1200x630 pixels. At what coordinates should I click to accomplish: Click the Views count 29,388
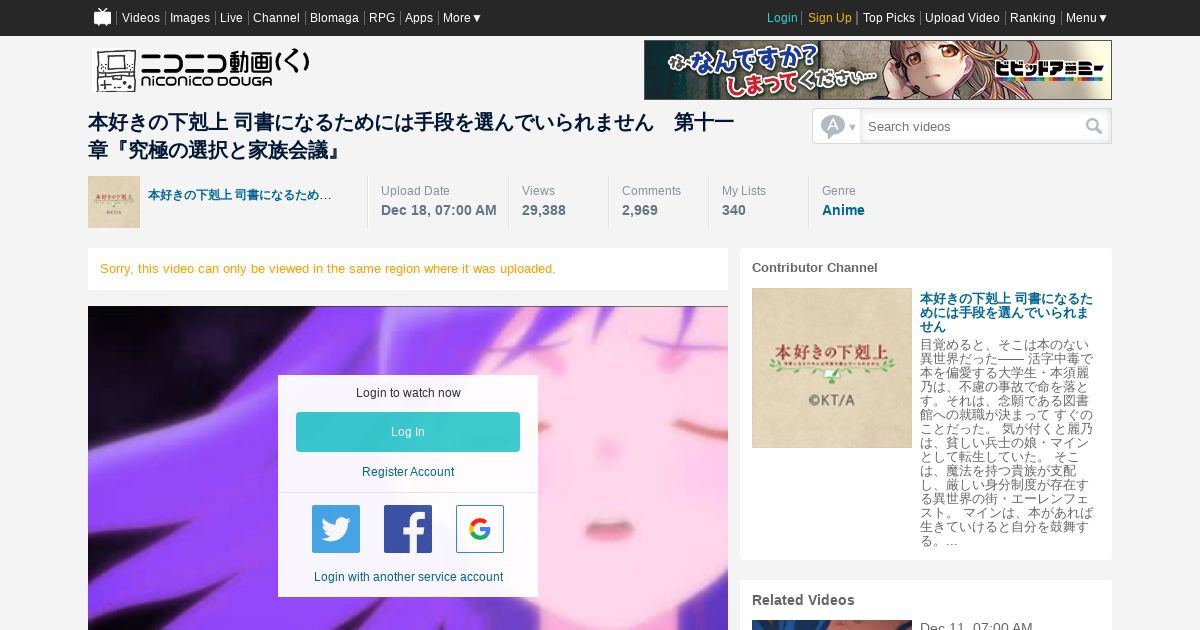544,210
